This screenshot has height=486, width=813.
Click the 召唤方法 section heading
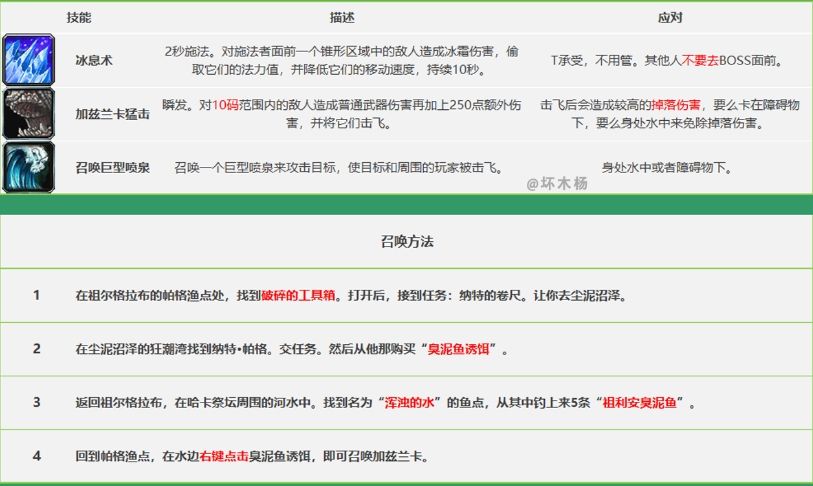[407, 241]
